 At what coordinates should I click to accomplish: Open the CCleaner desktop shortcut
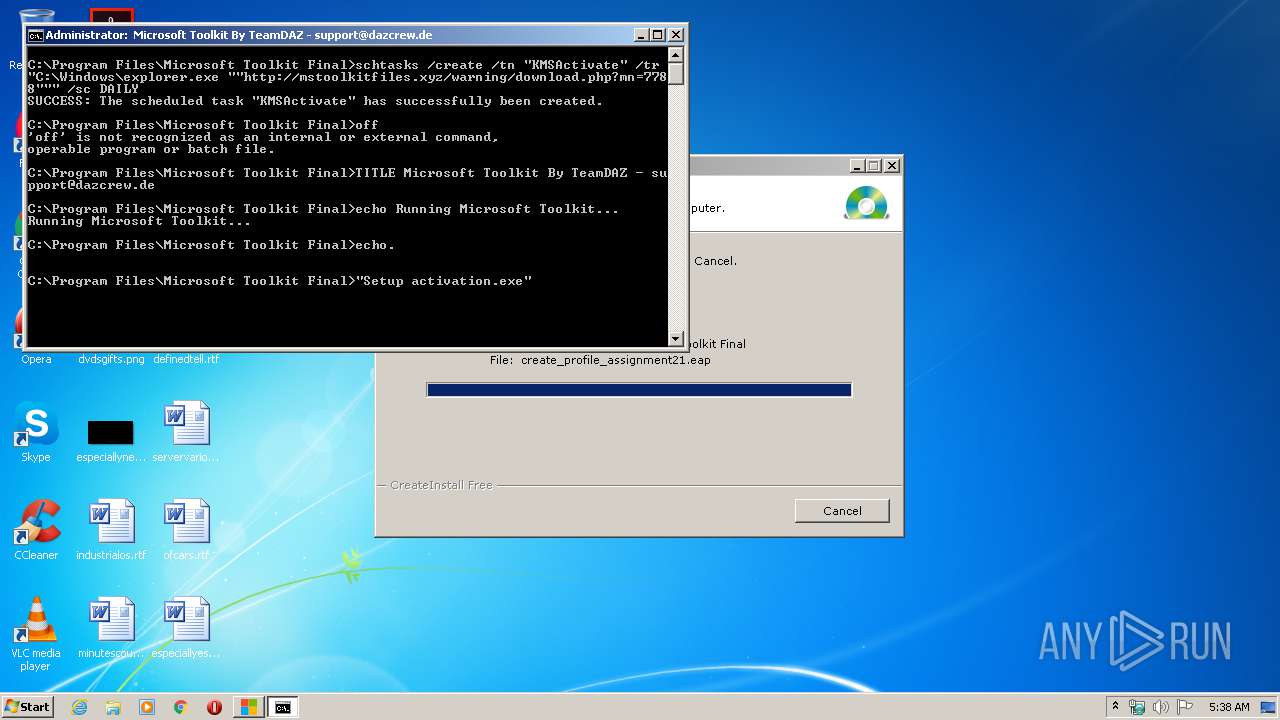coord(36,530)
